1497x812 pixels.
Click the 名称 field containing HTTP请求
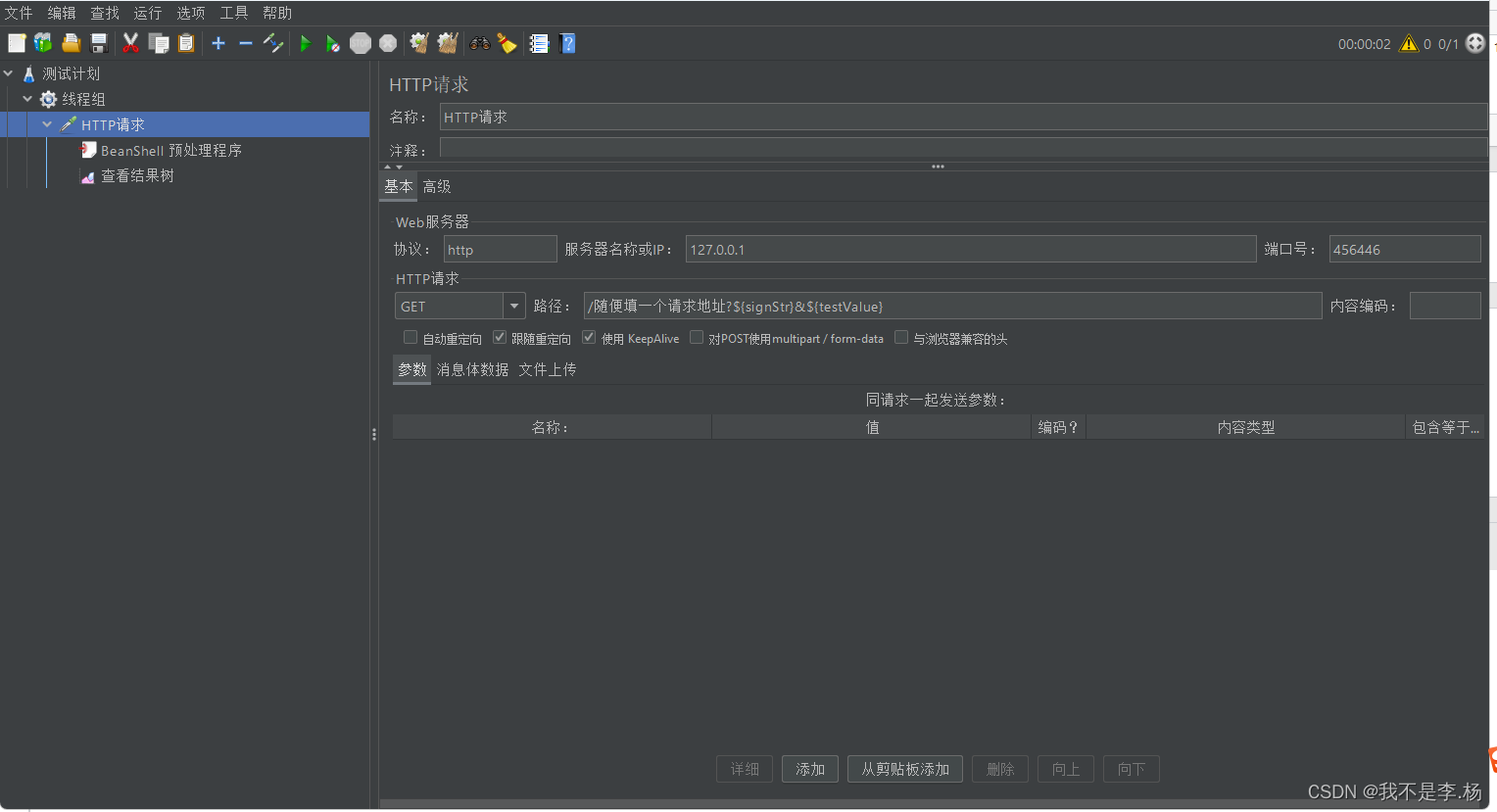click(963, 117)
